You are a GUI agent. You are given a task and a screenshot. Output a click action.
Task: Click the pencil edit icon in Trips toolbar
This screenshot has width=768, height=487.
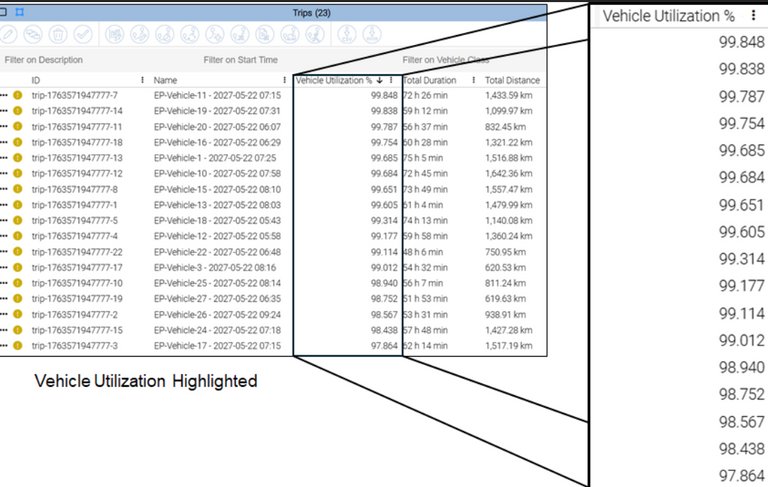click(x=8, y=34)
